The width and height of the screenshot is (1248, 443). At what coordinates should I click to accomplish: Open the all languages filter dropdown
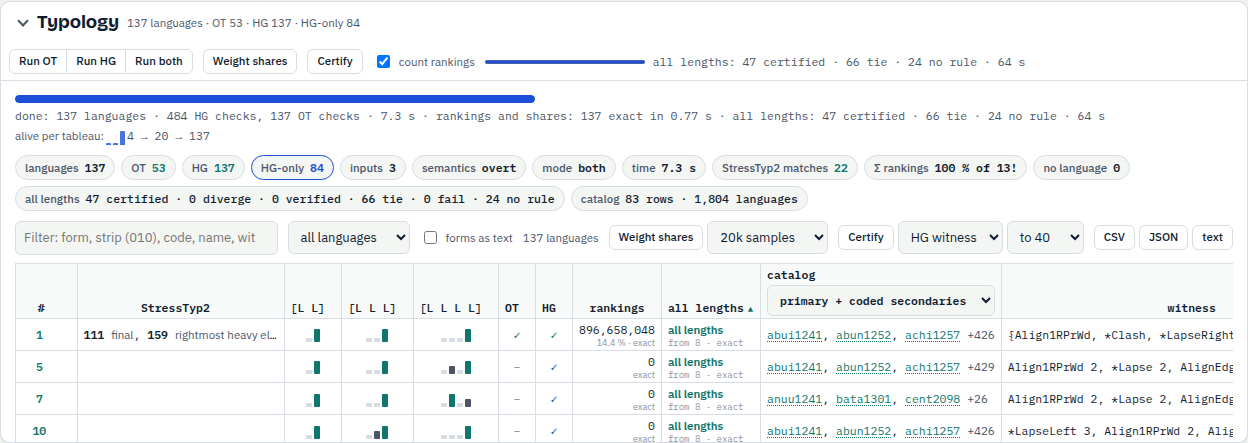349,238
